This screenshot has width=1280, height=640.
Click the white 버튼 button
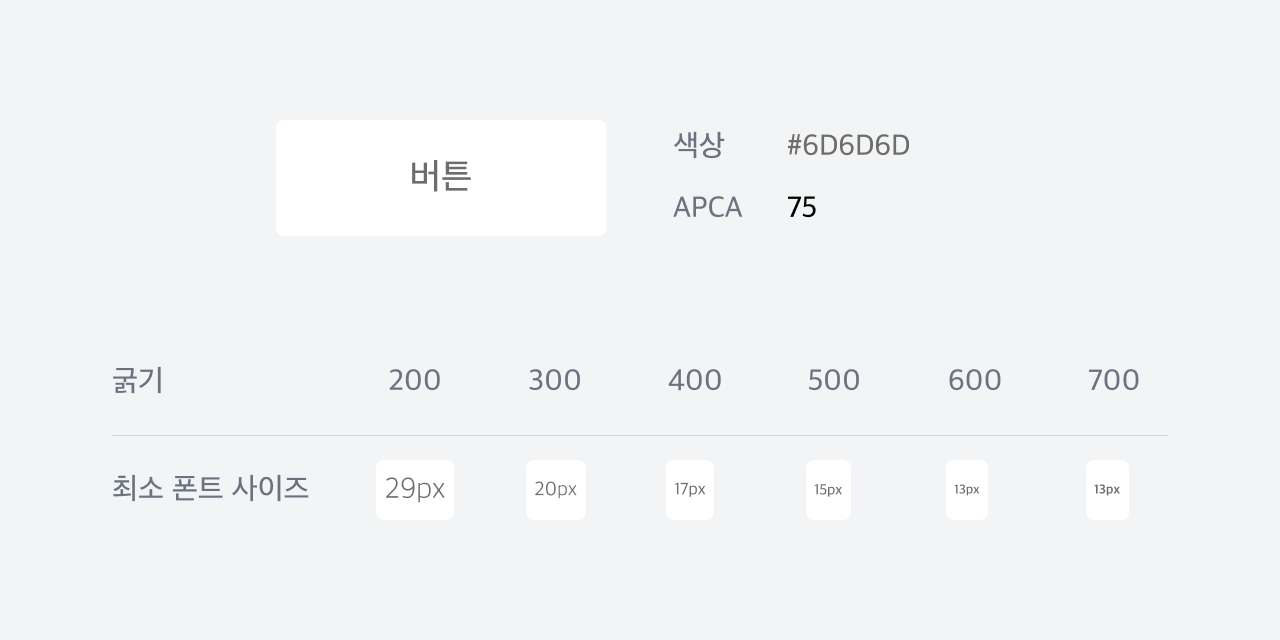pyautogui.click(x=441, y=178)
